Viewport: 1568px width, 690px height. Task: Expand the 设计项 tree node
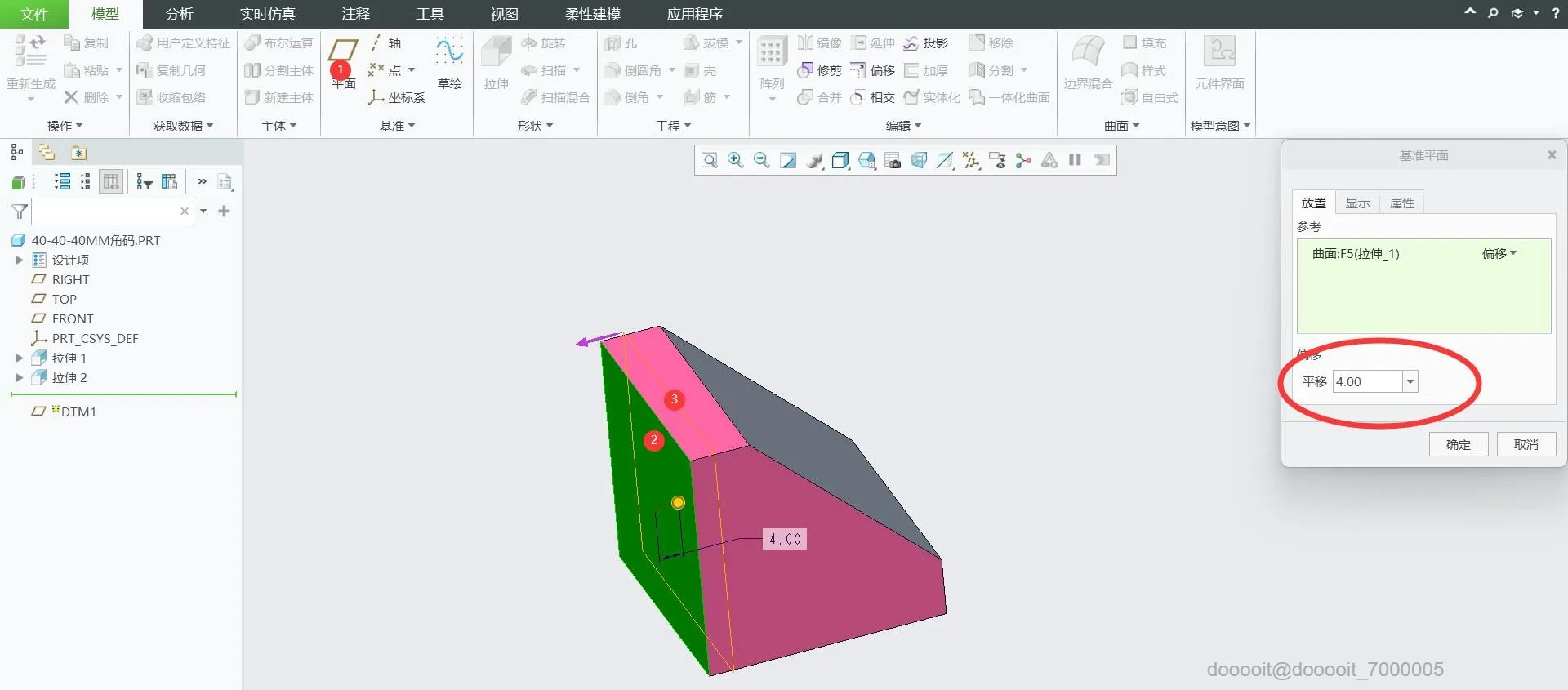click(20, 260)
